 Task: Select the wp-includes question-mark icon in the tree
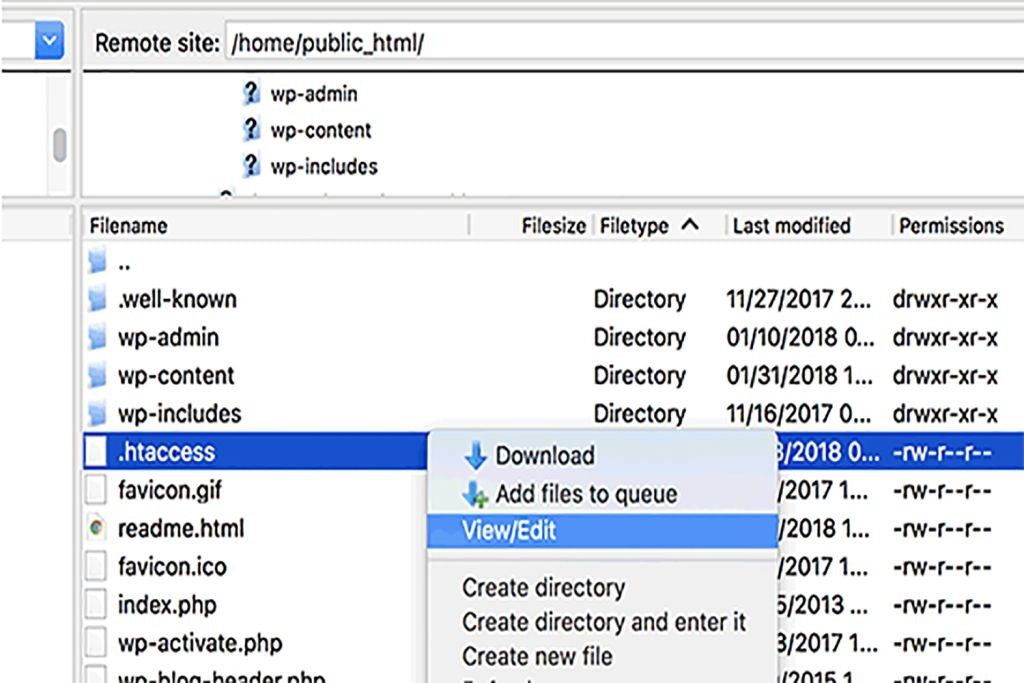click(250, 166)
